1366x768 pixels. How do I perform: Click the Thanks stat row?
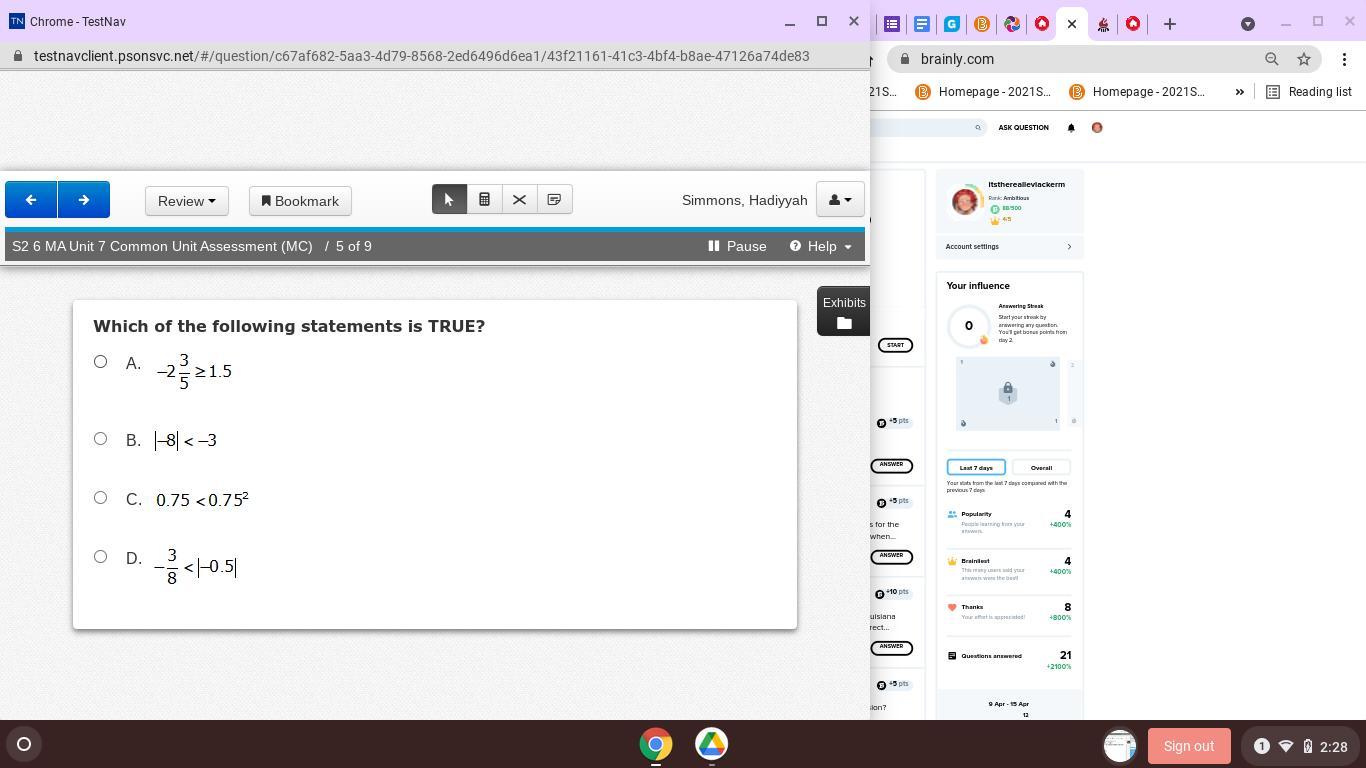click(1009, 612)
